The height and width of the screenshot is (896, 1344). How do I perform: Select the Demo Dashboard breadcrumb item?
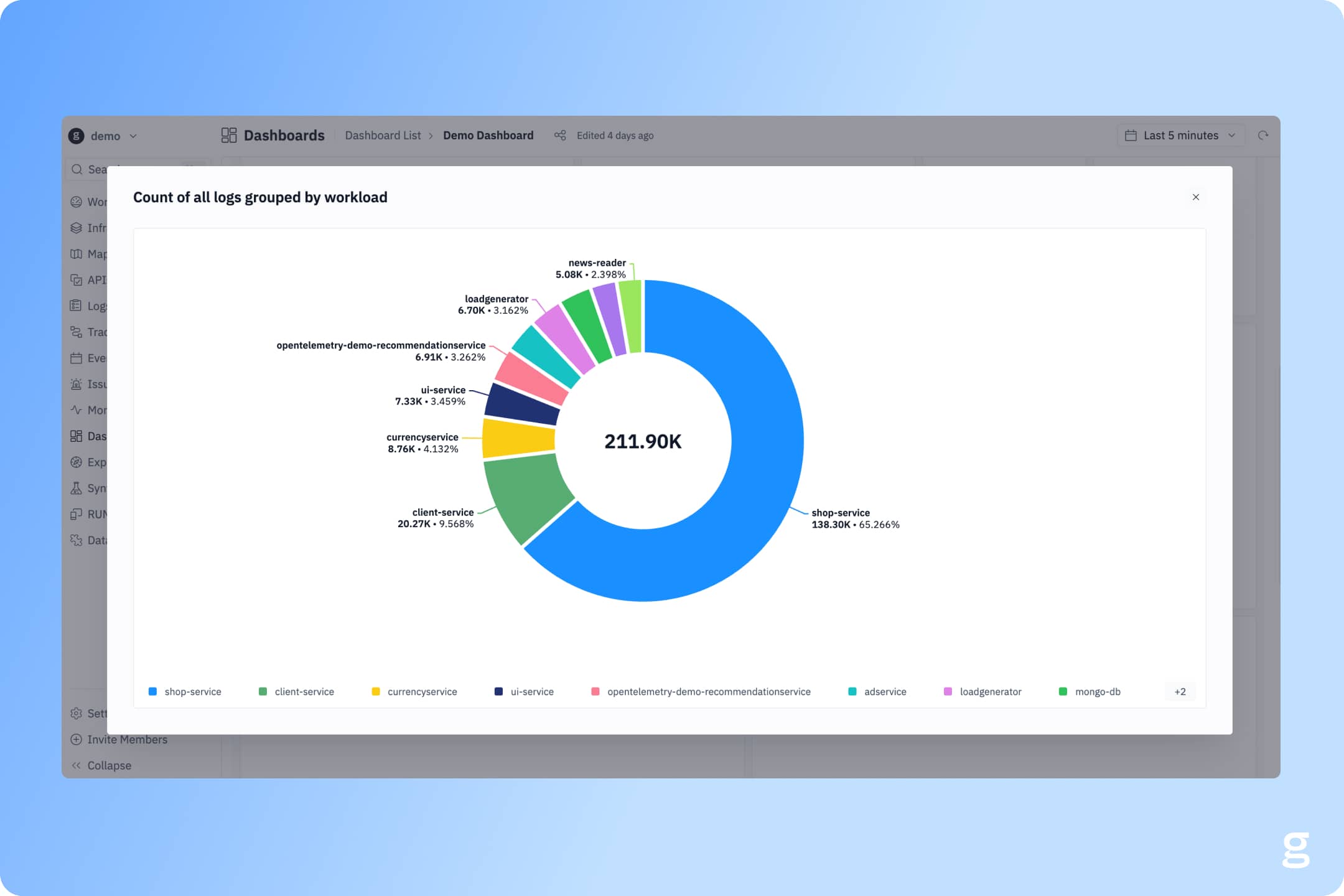click(x=488, y=136)
